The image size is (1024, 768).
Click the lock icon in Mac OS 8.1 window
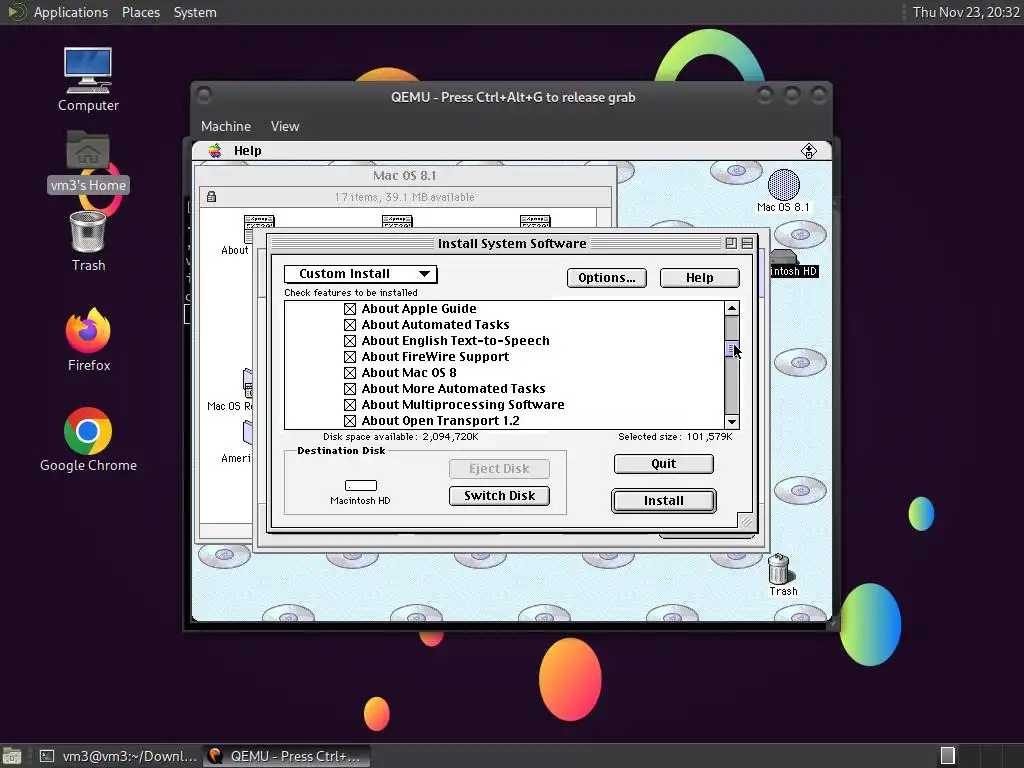pos(211,197)
